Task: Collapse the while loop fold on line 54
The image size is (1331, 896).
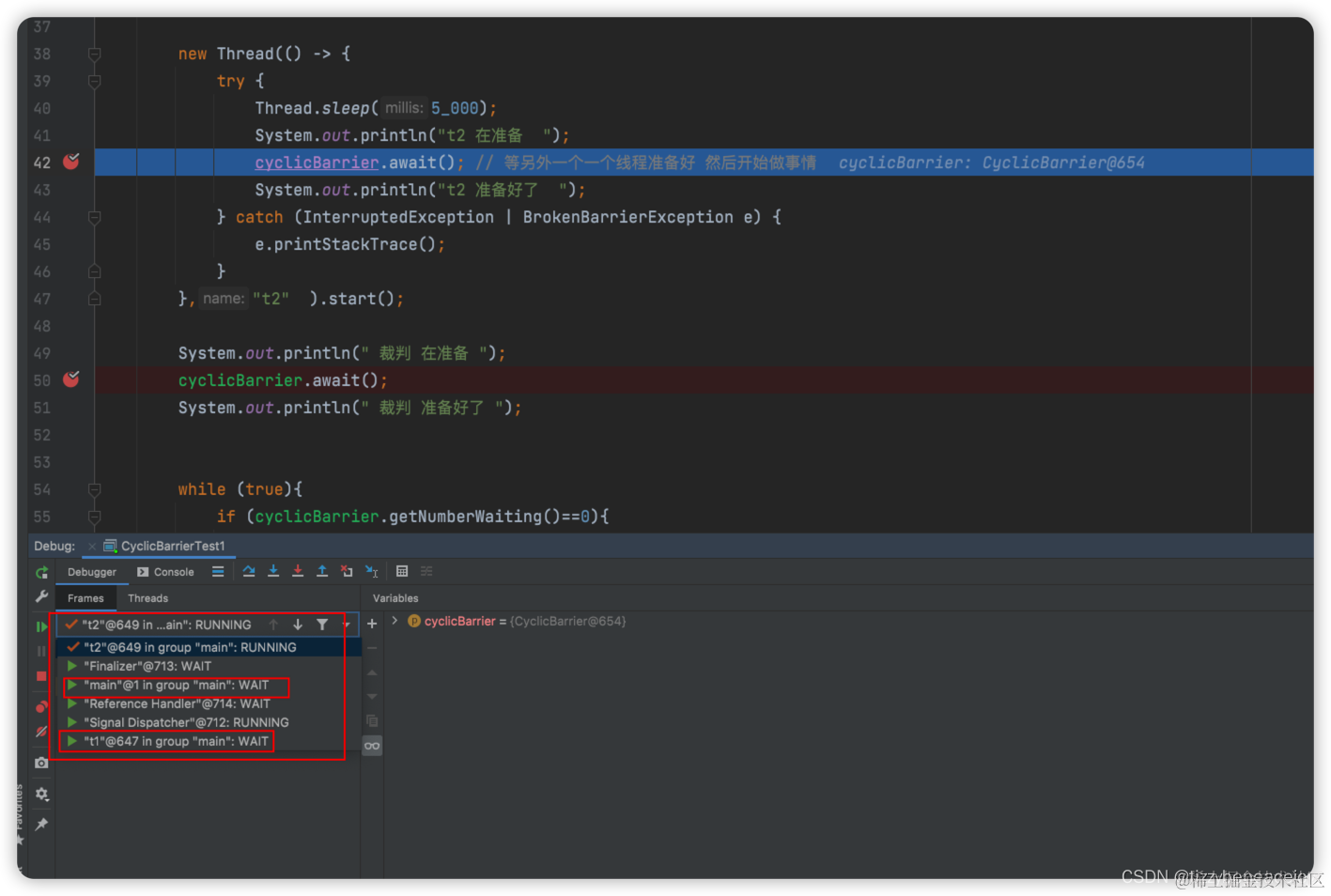Action: click(x=95, y=490)
